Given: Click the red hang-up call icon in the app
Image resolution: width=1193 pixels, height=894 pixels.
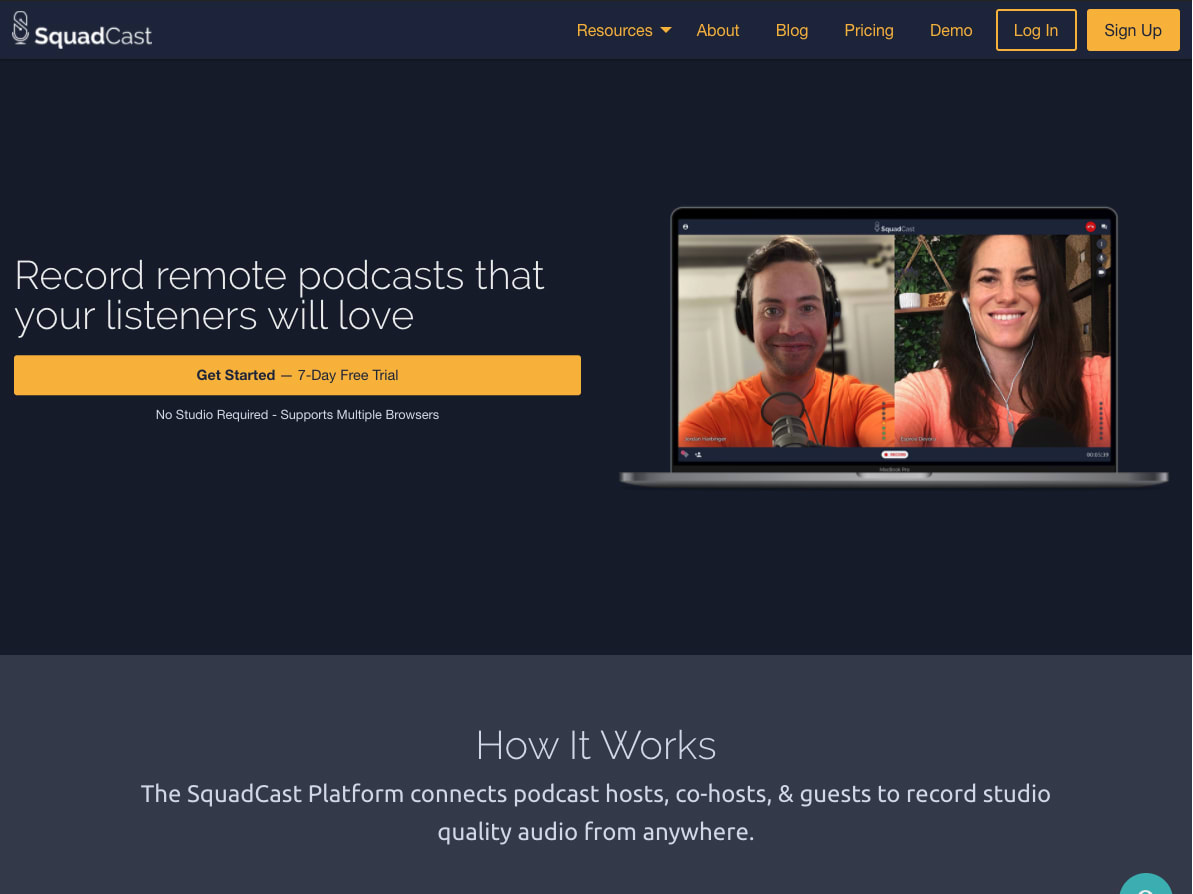Looking at the screenshot, I should click(1090, 226).
